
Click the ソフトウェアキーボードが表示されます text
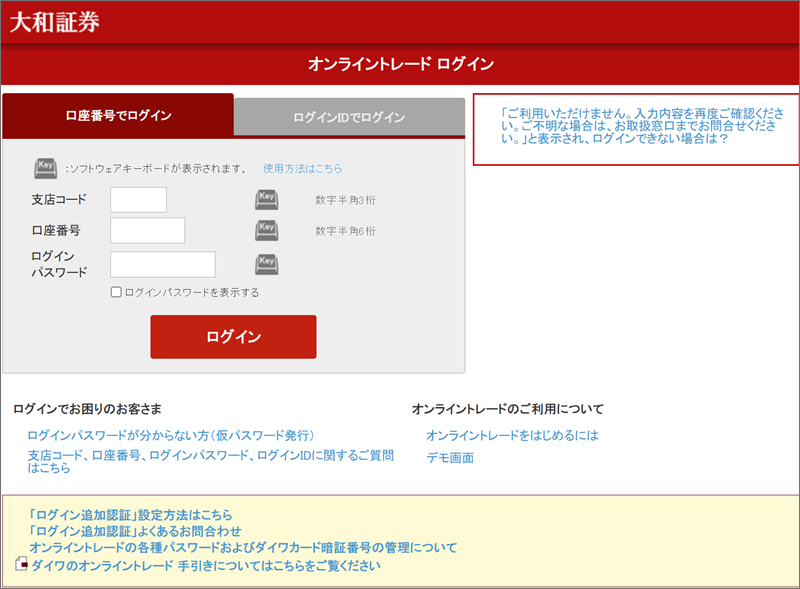pyautogui.click(x=156, y=168)
